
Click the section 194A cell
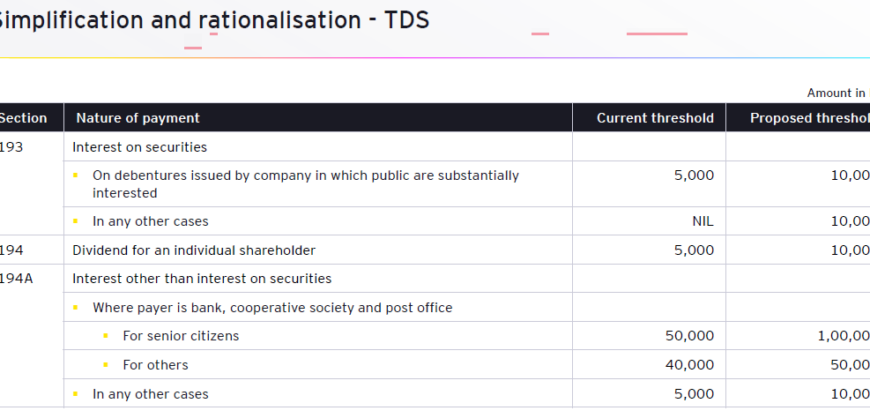point(31,278)
